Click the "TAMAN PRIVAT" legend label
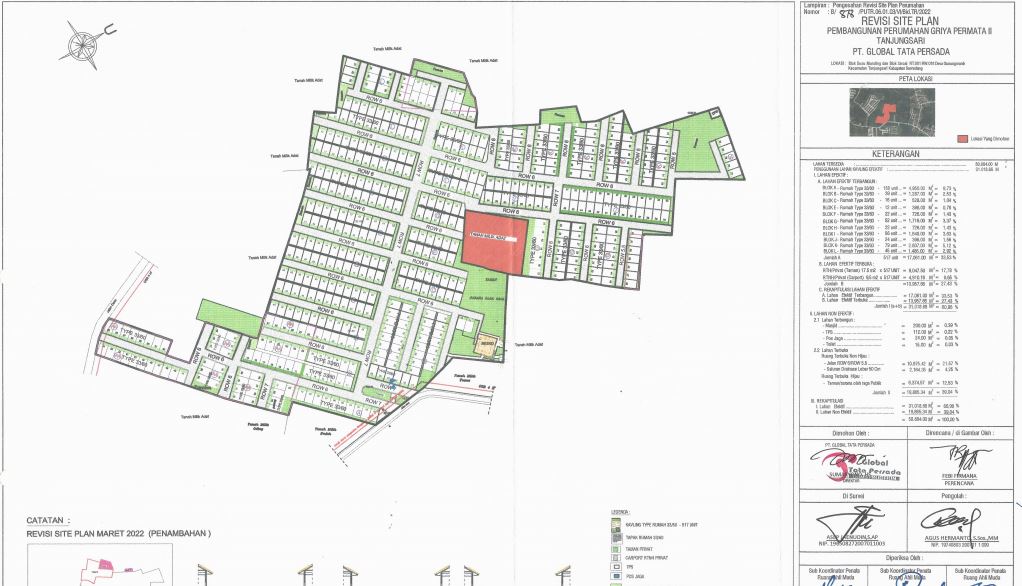Image resolution: width=1022 pixels, height=586 pixels. click(637, 549)
